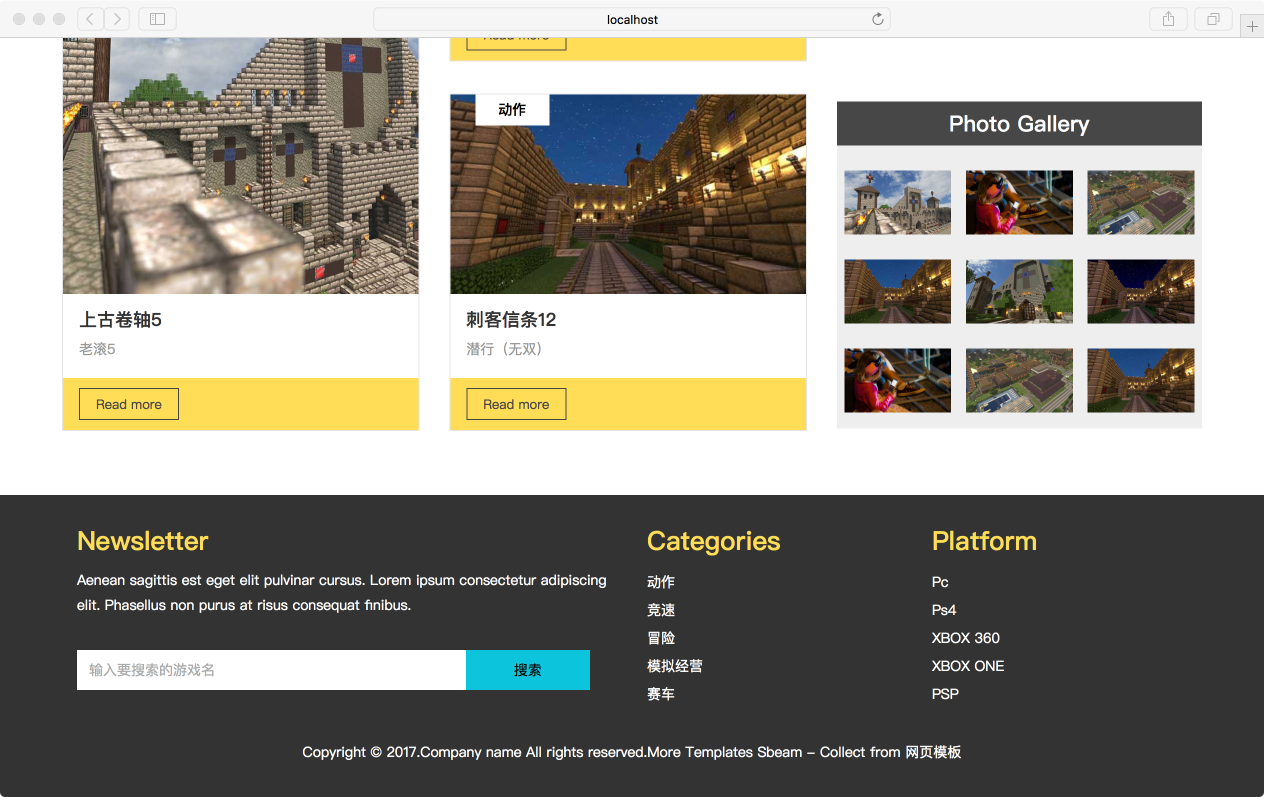The width and height of the screenshot is (1264, 797).
Task: Open middle-row castle with lawn gallery thumbnail
Action: click(1019, 291)
